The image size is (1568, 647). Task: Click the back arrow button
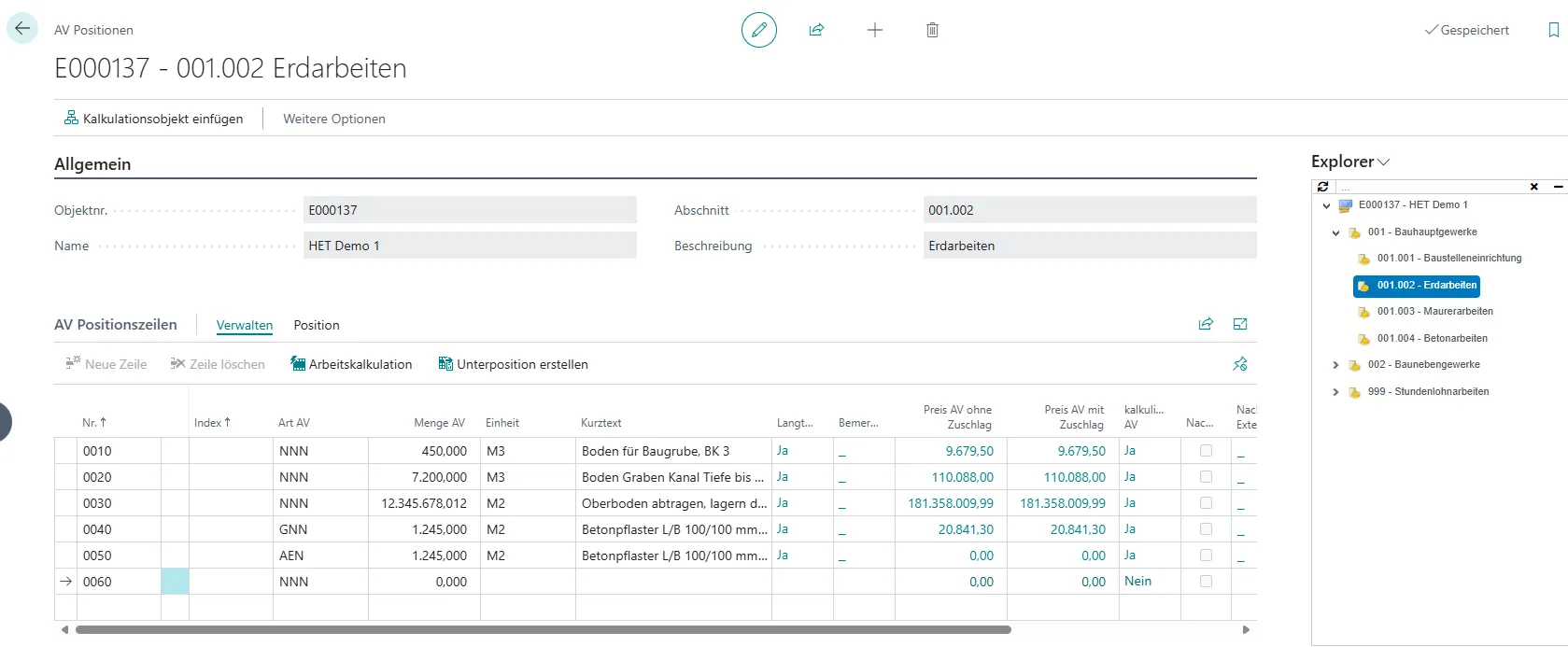[22, 29]
